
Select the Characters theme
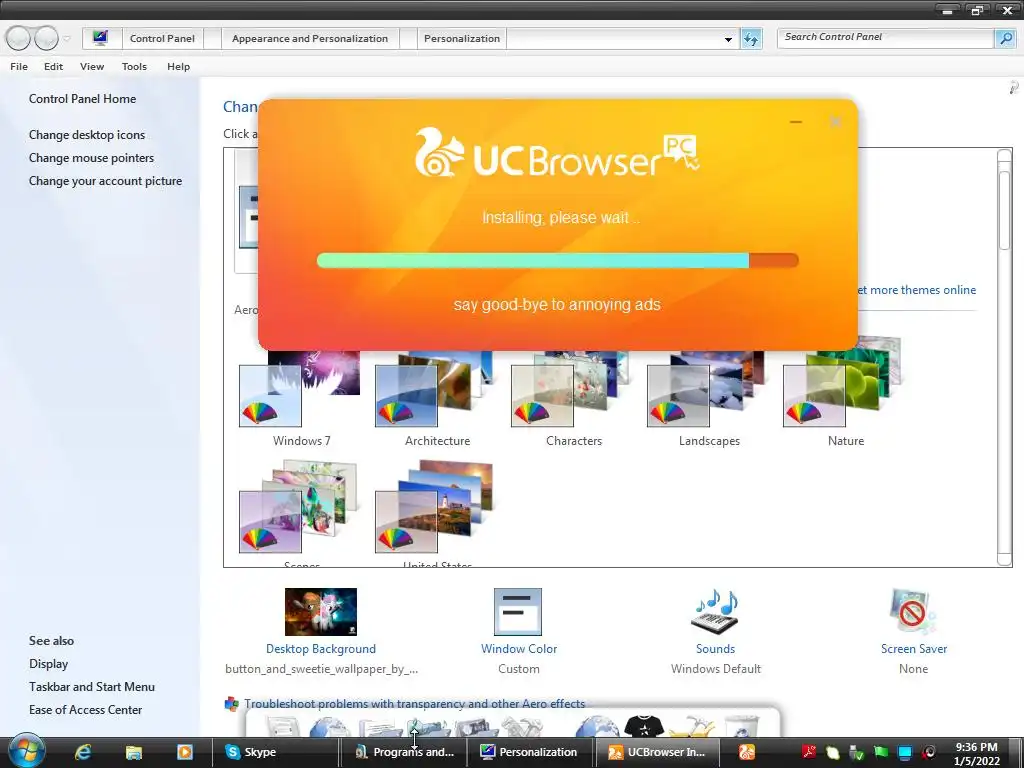click(x=573, y=398)
